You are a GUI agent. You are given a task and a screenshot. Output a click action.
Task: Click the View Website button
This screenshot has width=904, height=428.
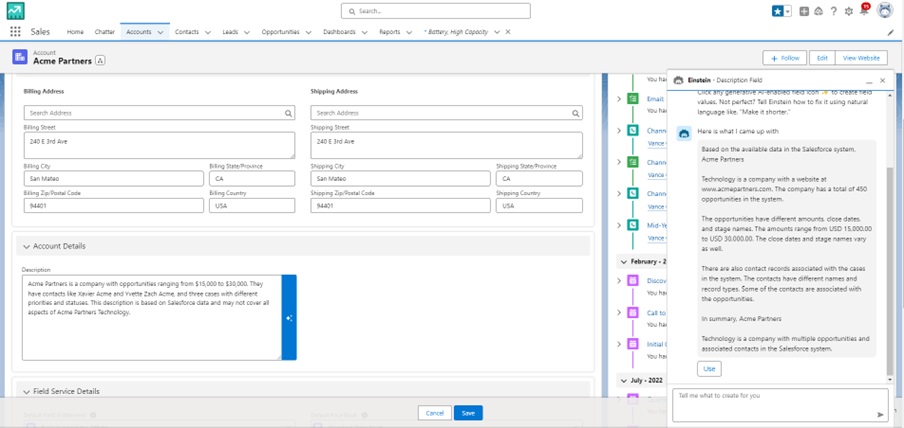click(861, 58)
